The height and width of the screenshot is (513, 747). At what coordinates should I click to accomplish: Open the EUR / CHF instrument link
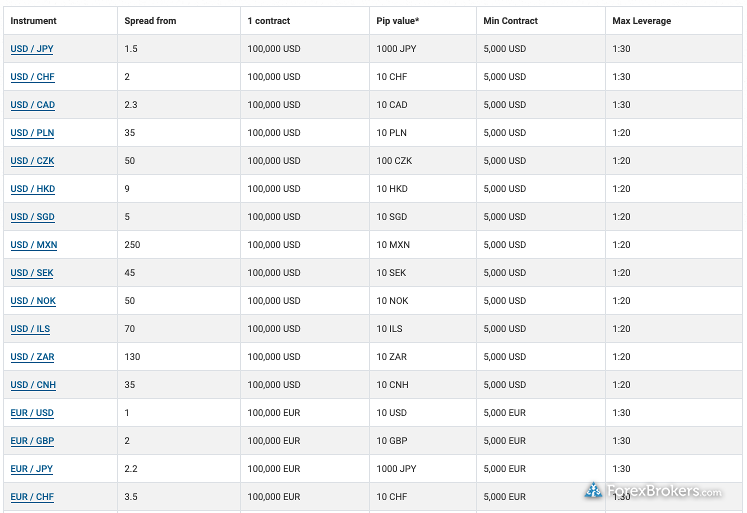coord(32,497)
